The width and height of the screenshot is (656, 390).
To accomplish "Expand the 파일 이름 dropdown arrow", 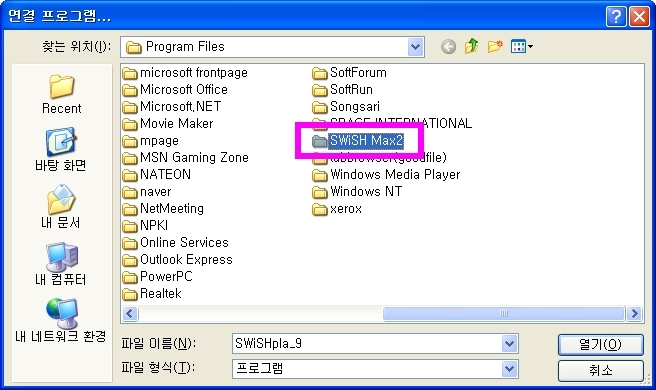I will pyautogui.click(x=509, y=344).
